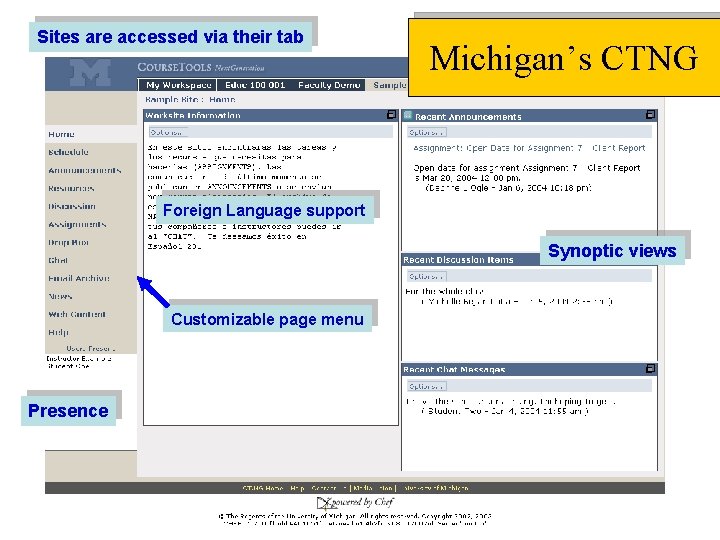This screenshot has height=540, width=720.
Task: Select the Sample site tab
Action: tap(389, 85)
